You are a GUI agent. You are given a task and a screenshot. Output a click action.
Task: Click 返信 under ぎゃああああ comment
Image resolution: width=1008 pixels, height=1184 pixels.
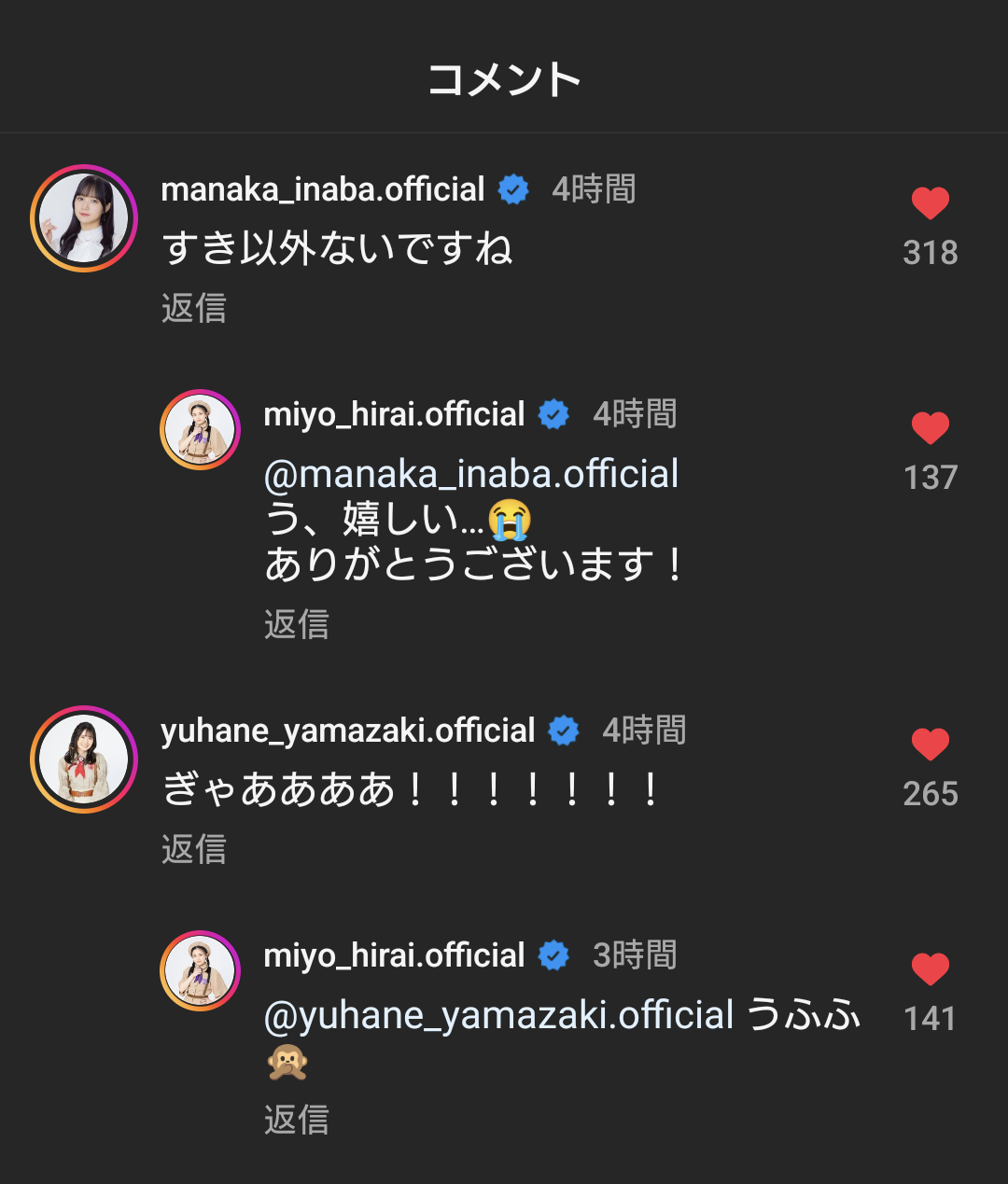pyautogui.click(x=194, y=849)
